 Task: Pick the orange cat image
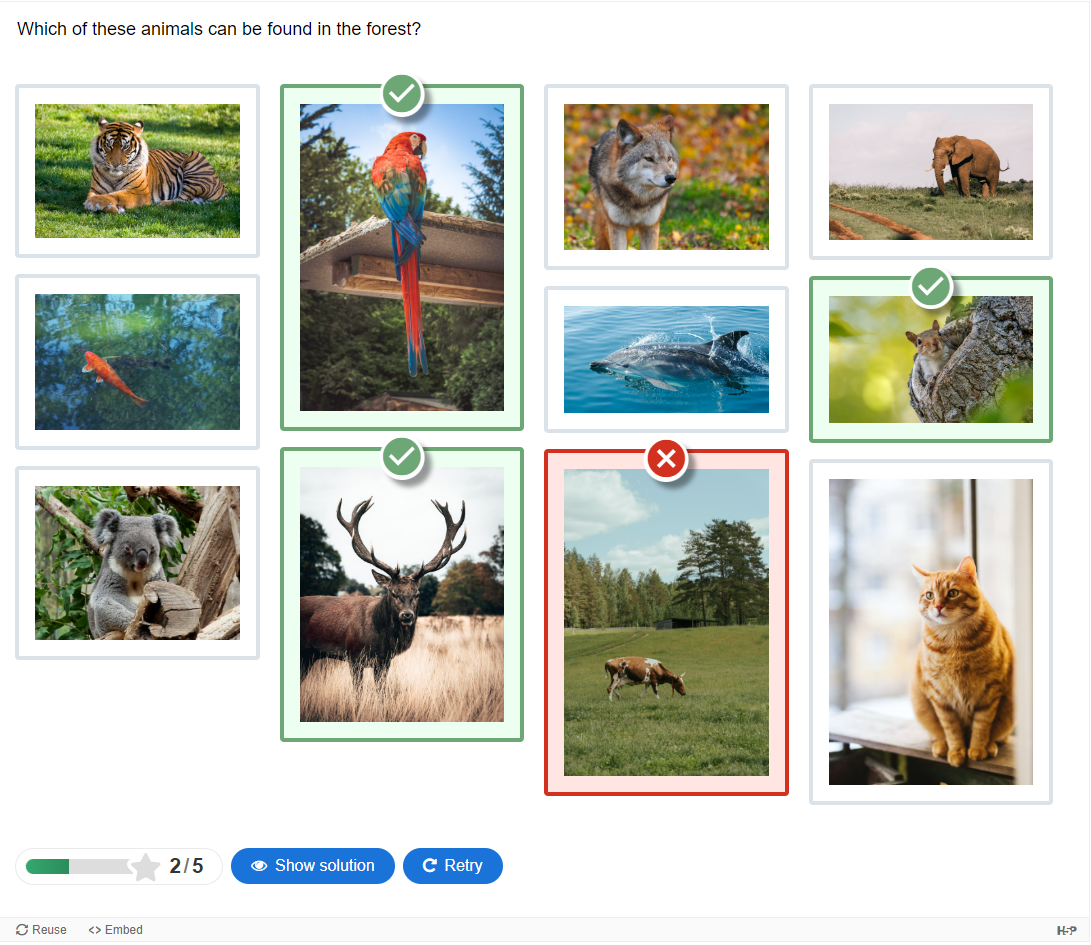tap(930, 632)
